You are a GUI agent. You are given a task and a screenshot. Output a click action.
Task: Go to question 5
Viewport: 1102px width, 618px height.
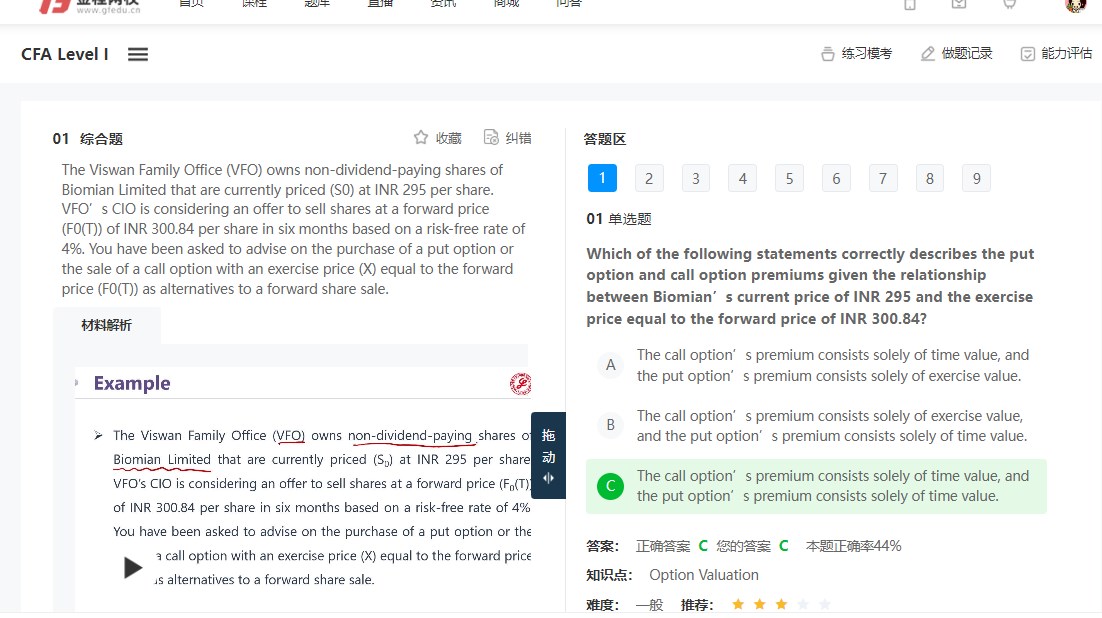[x=789, y=179]
